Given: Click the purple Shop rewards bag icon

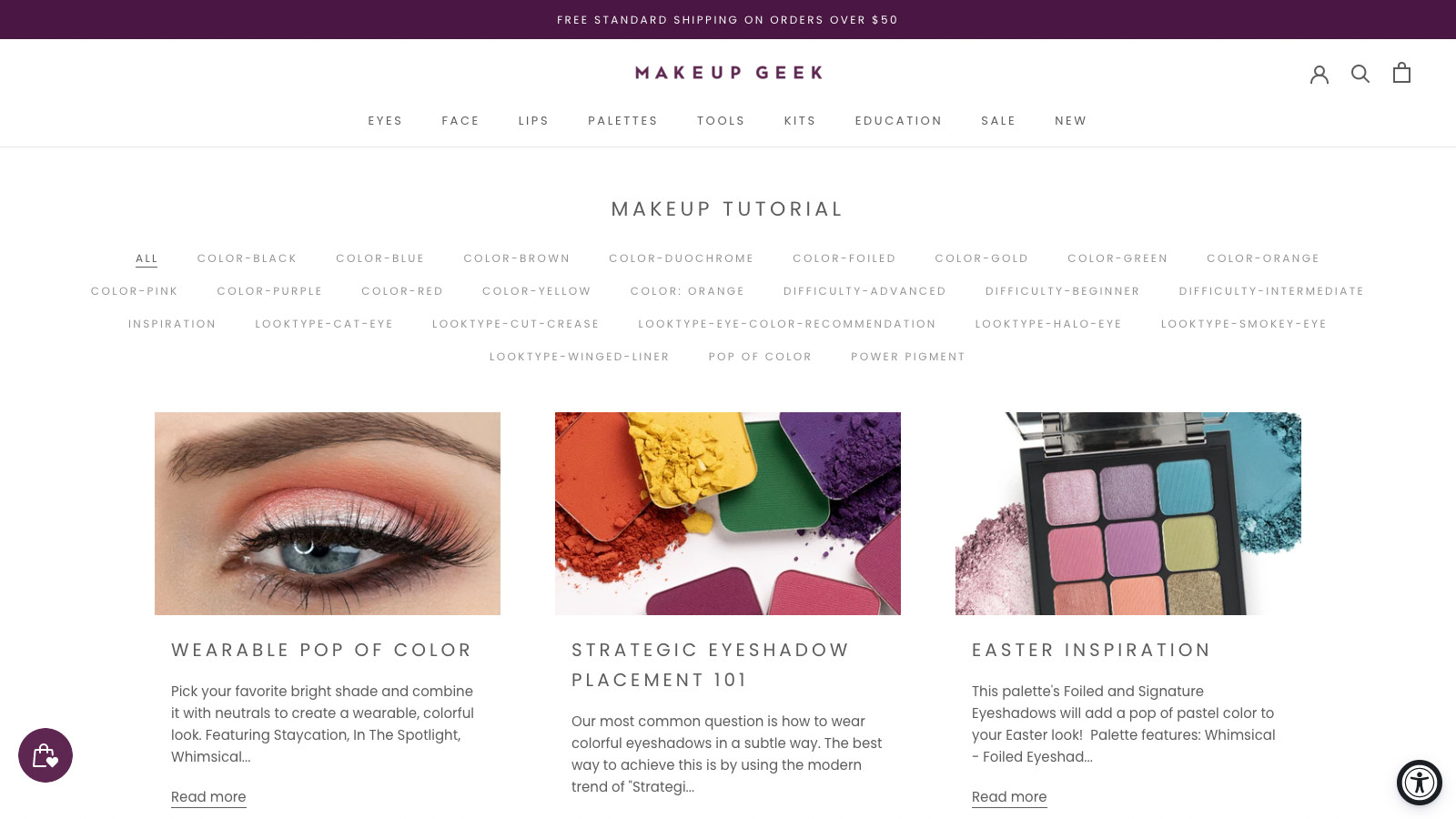Looking at the screenshot, I should pos(45,755).
